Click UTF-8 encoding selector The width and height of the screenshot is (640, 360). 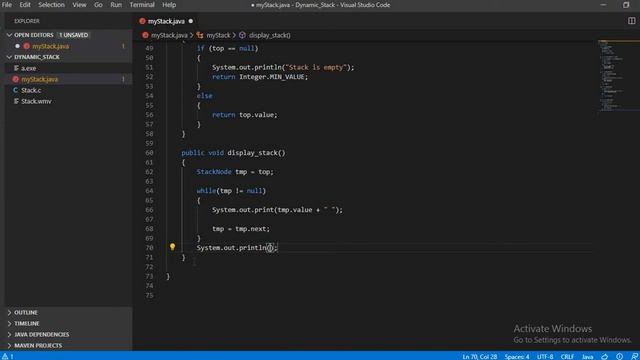[x=545, y=356]
